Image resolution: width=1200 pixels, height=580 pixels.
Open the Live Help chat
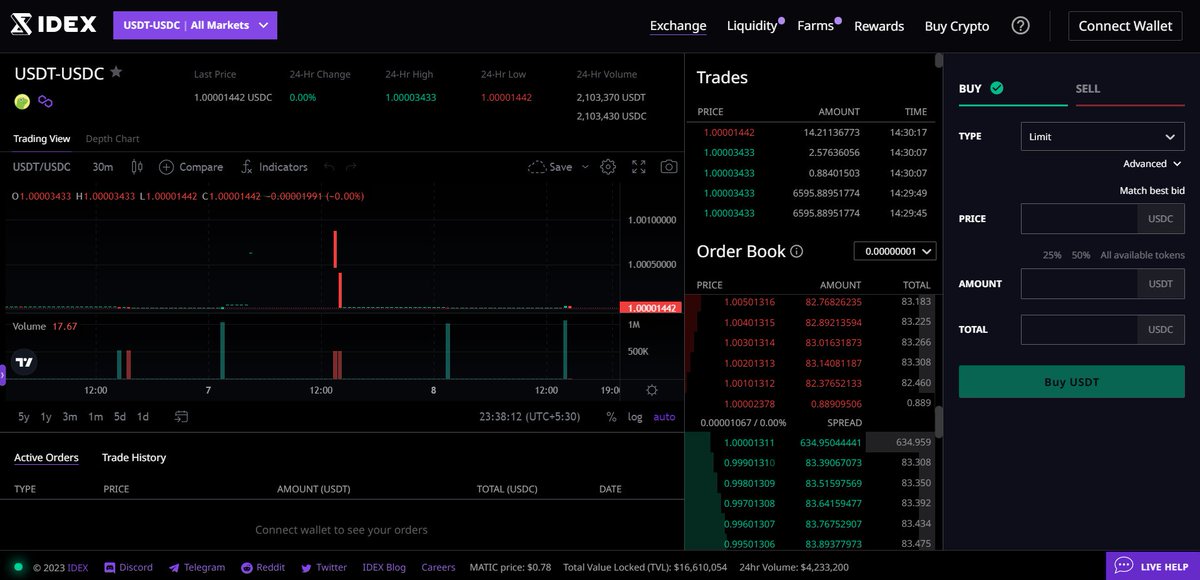[x=1153, y=566]
